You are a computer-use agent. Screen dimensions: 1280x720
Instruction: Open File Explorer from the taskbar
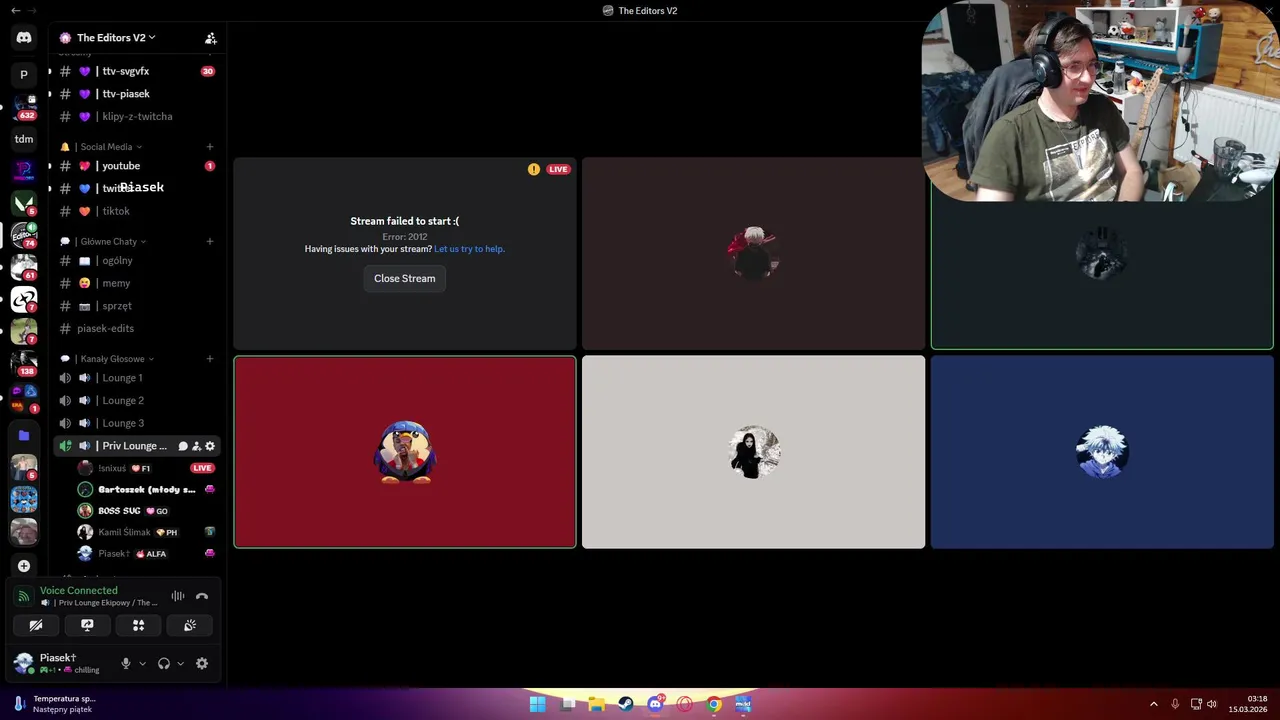click(x=596, y=704)
